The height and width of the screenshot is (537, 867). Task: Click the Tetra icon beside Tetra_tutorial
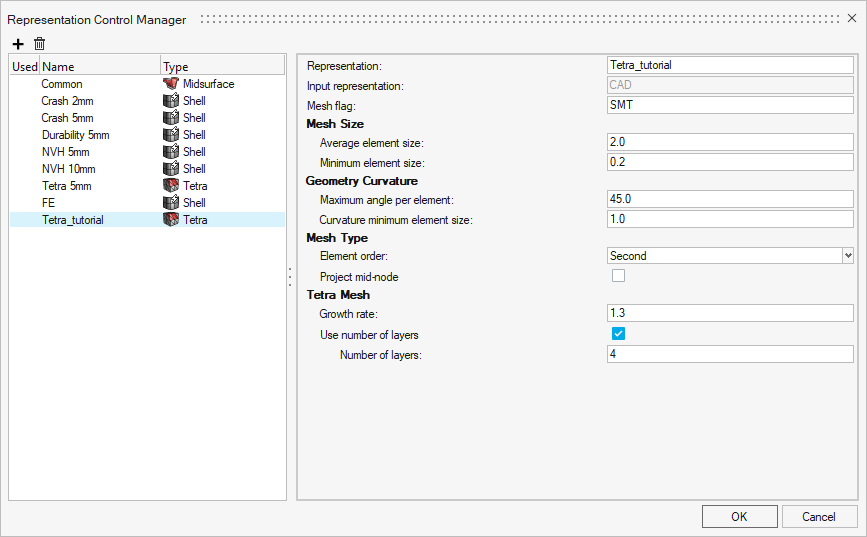click(170, 220)
